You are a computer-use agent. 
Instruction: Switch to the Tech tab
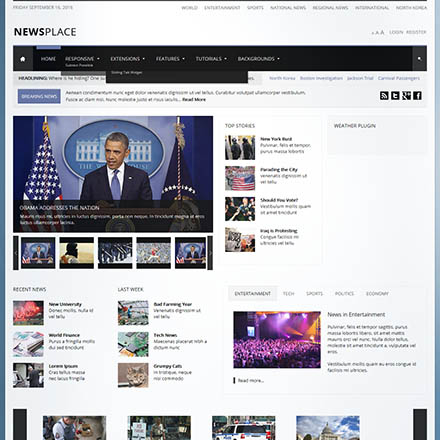(288, 294)
